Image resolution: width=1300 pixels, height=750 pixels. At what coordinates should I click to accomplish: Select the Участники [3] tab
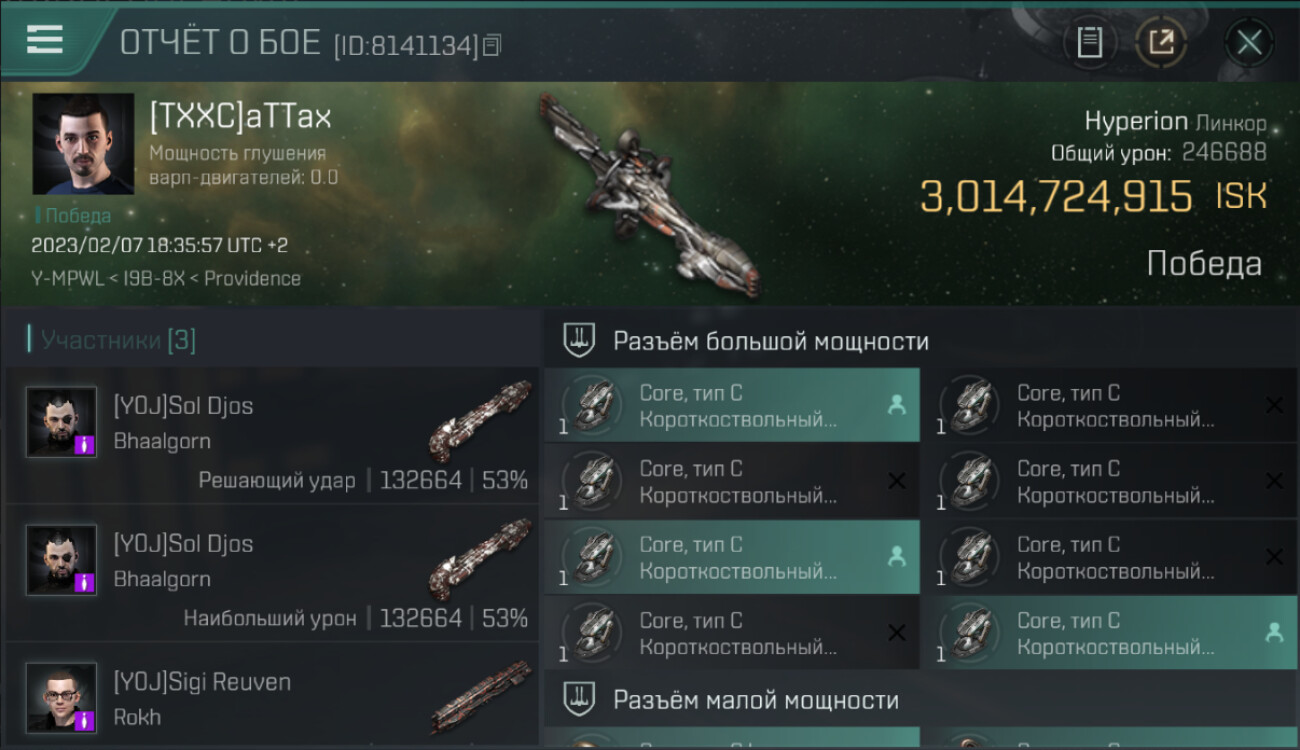tap(113, 340)
